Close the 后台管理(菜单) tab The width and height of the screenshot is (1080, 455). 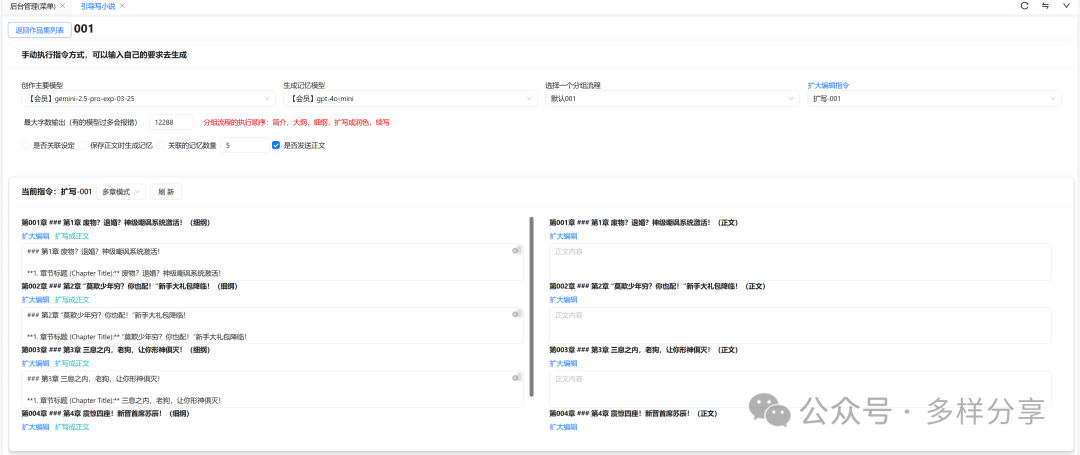(63, 6)
